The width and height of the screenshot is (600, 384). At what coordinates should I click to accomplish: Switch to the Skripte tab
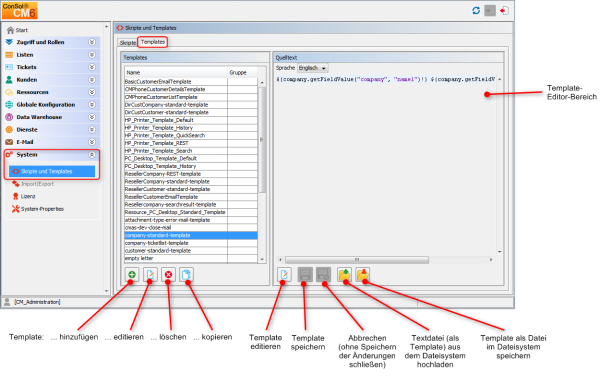127,42
